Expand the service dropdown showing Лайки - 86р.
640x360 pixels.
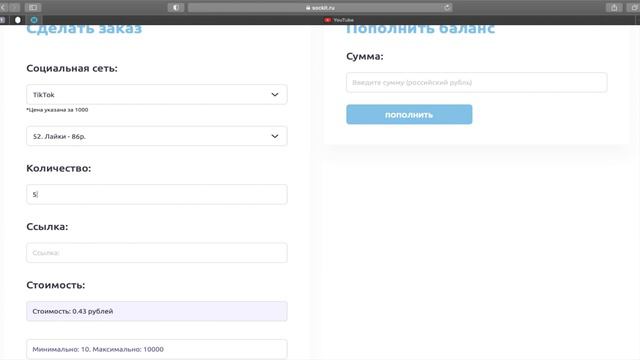click(157, 136)
